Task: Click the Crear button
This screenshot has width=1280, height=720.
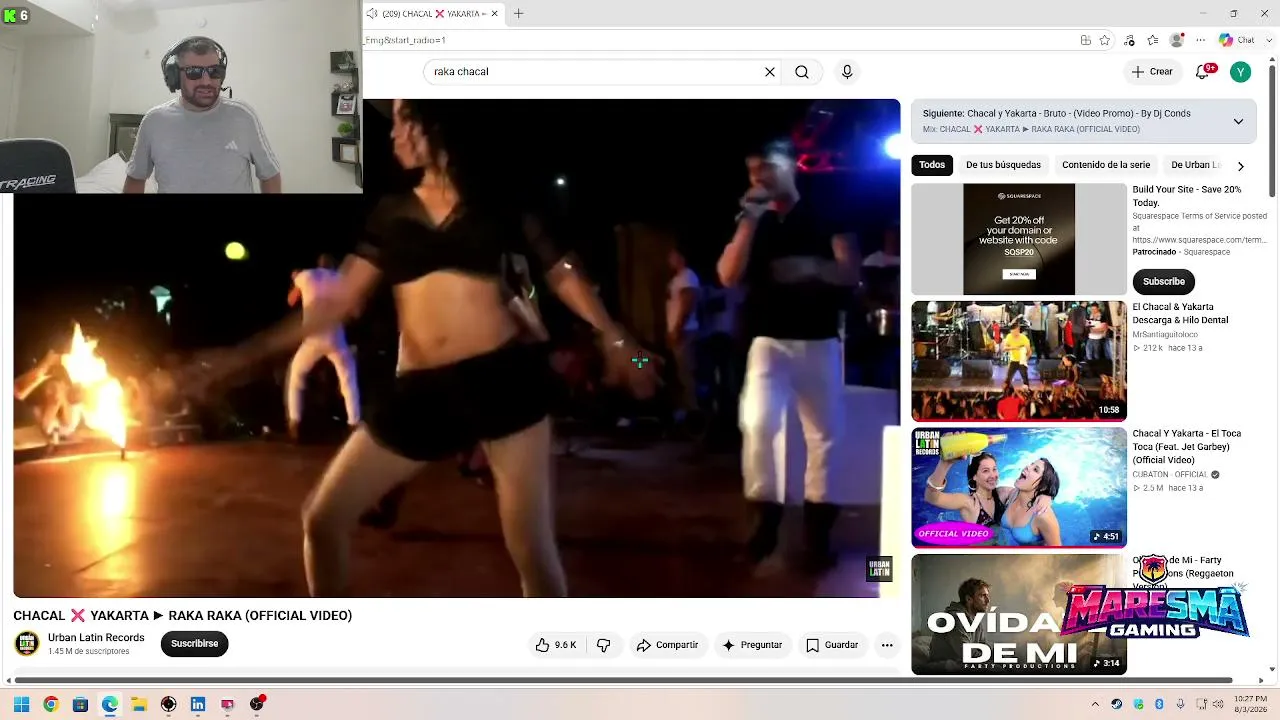Action: pyautogui.click(x=1152, y=72)
